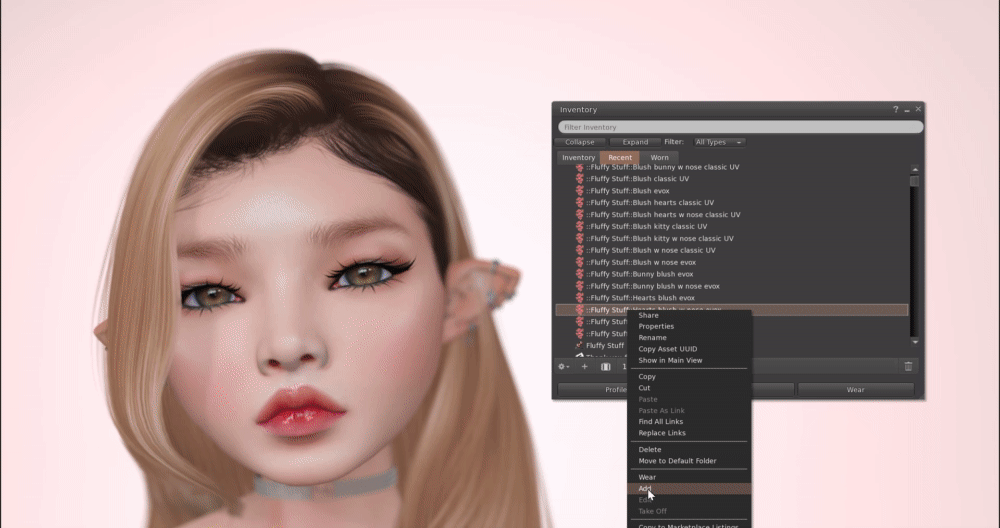Open a new inventory window with the panel icon
The width and height of the screenshot is (1000, 528).
(606, 367)
